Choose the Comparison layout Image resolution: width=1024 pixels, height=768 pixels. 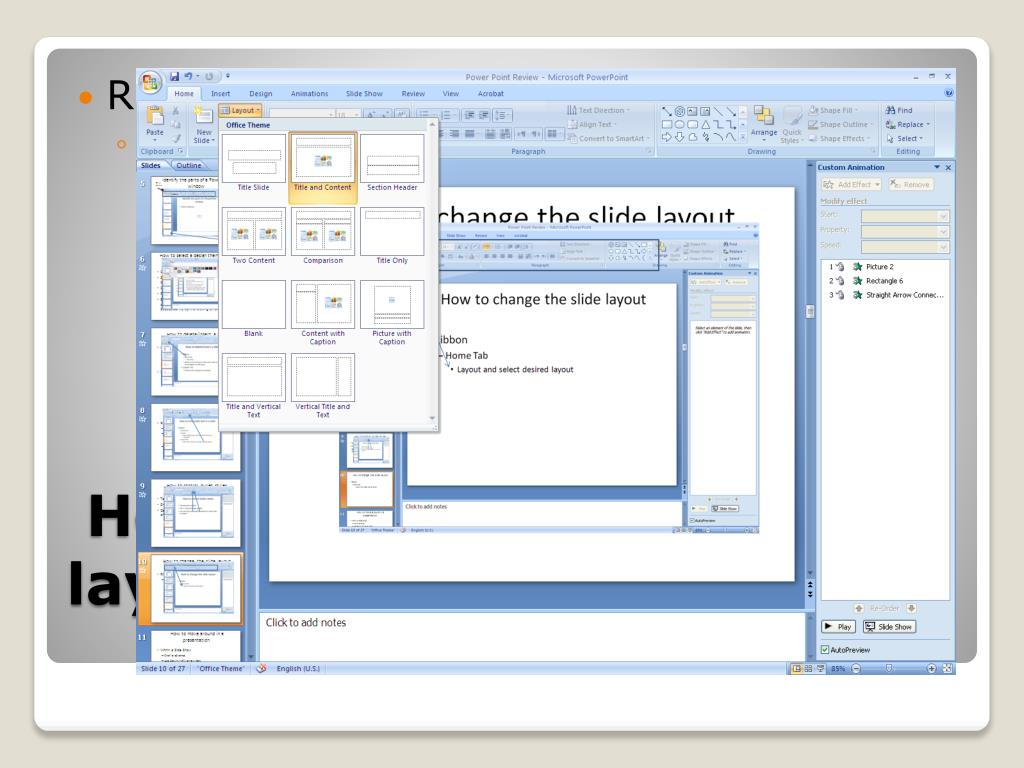tap(323, 236)
